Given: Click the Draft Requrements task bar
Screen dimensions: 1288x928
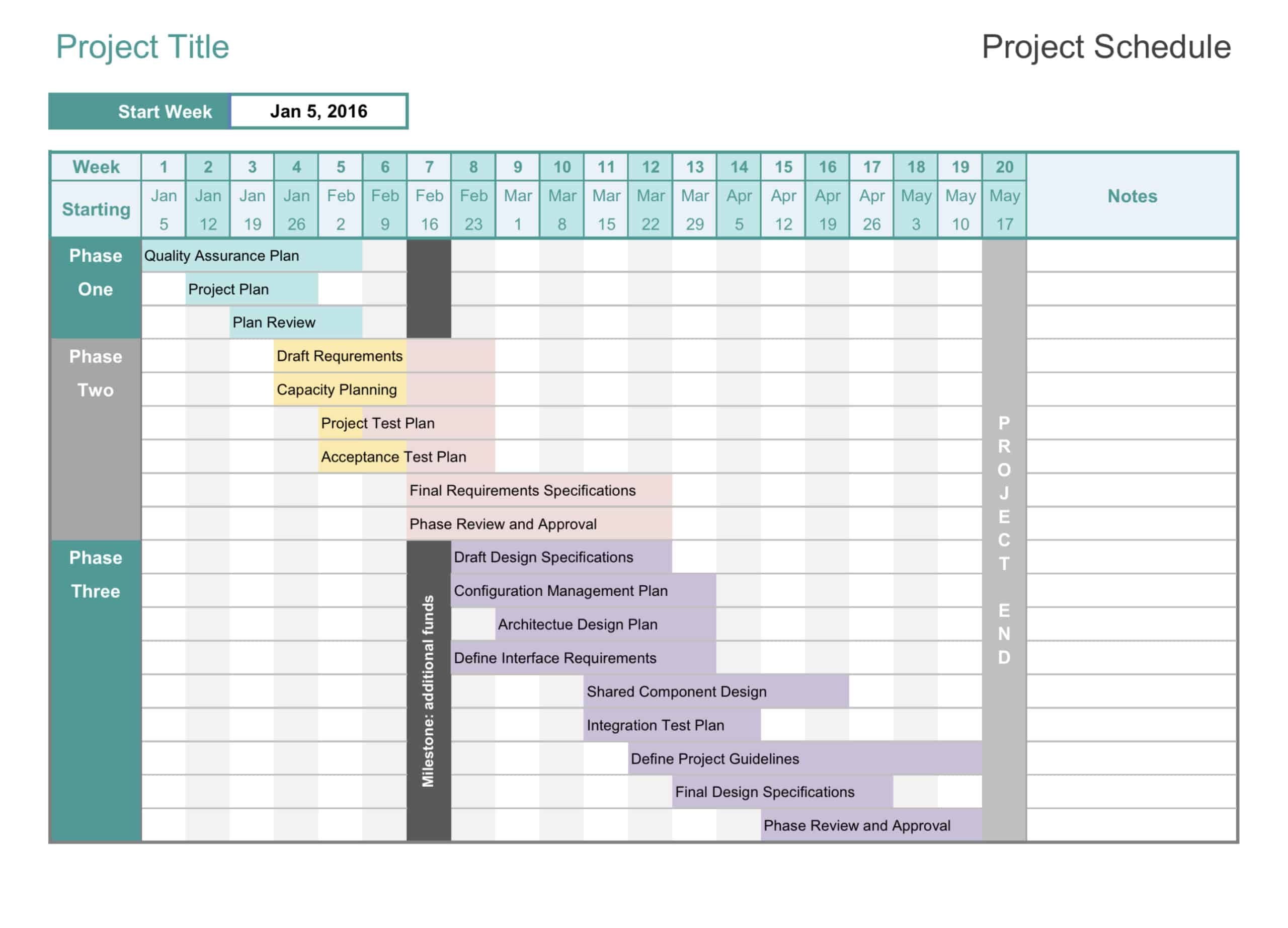Looking at the screenshot, I should click(x=340, y=356).
